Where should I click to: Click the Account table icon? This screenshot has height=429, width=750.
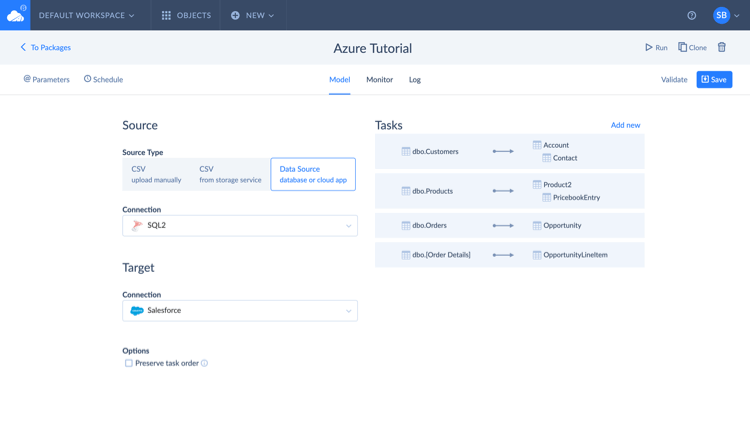[537, 144]
